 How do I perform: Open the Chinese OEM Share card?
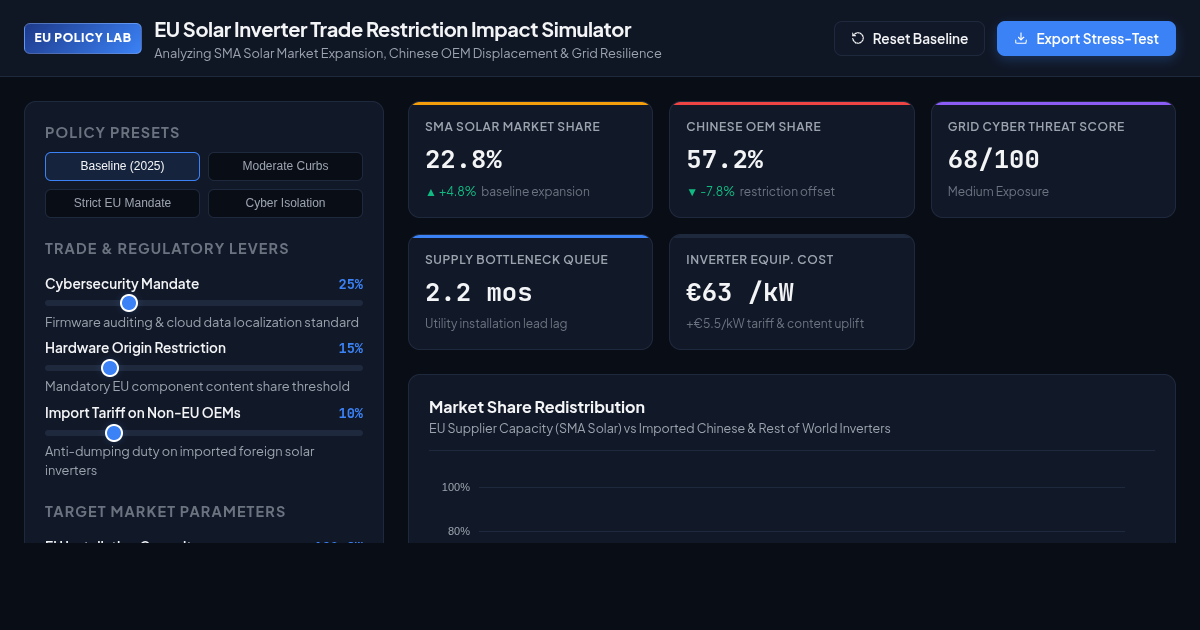pos(792,159)
